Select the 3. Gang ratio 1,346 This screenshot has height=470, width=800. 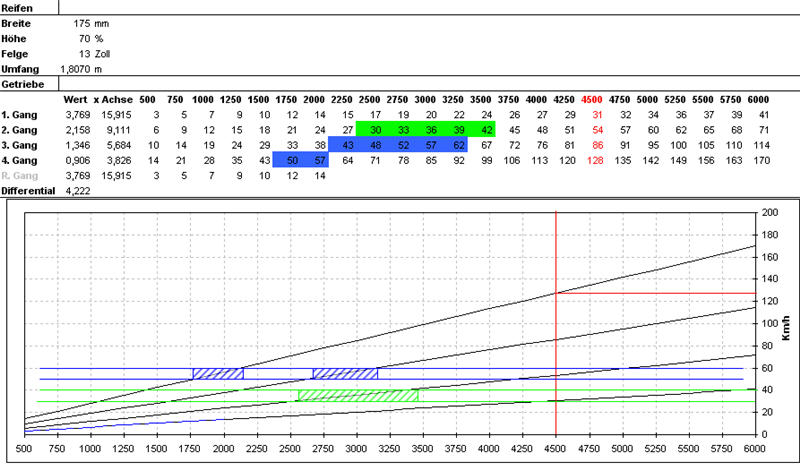[x=77, y=145]
